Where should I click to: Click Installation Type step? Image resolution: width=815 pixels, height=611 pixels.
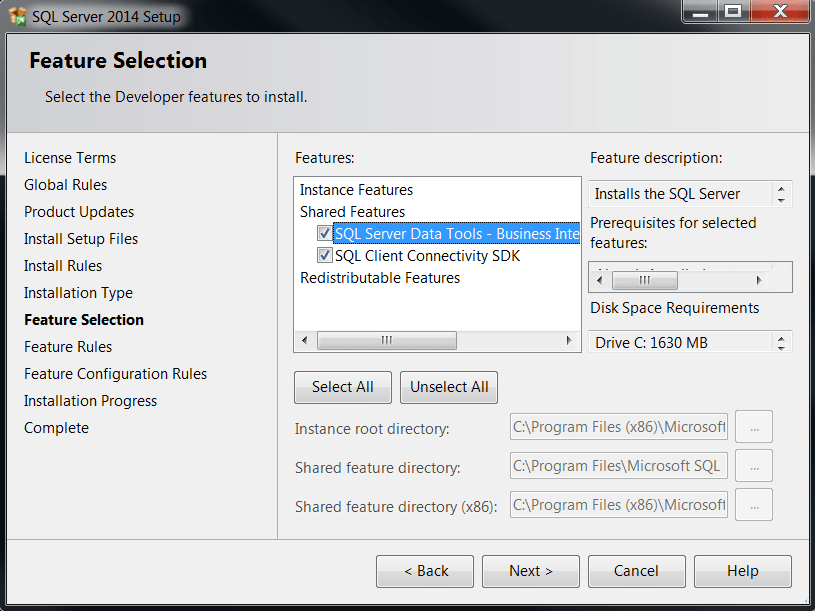click(x=78, y=293)
